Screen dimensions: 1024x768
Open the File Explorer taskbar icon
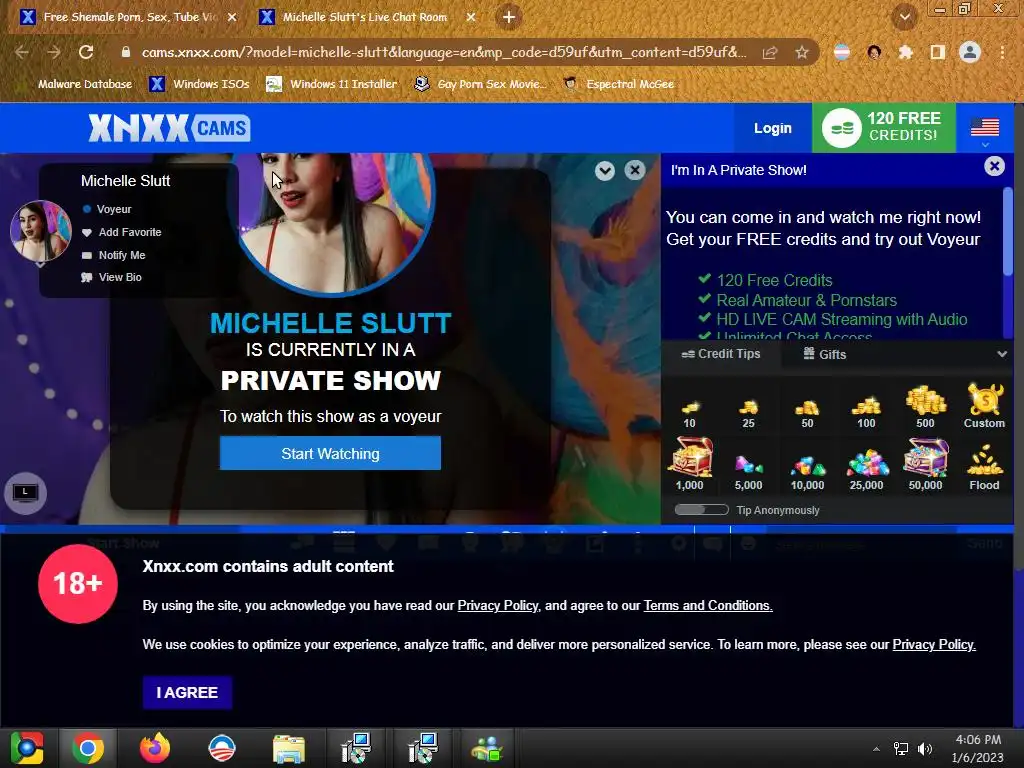point(289,748)
